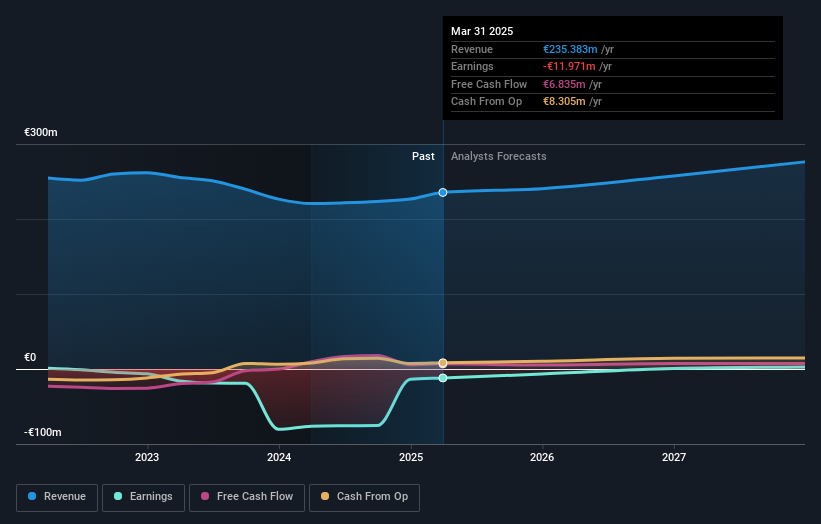Image resolution: width=821 pixels, height=524 pixels.
Task: Click the -€11.971m earnings value
Action: [x=569, y=66]
